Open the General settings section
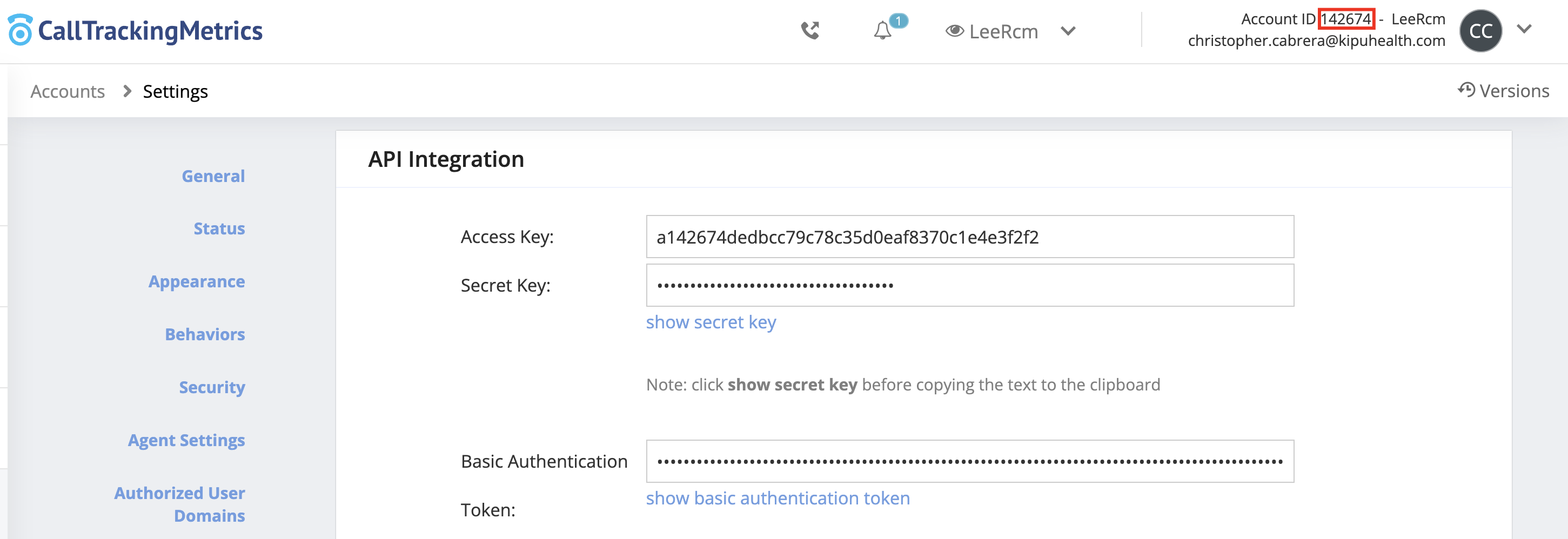The height and width of the screenshot is (539, 1568). pyautogui.click(x=213, y=176)
